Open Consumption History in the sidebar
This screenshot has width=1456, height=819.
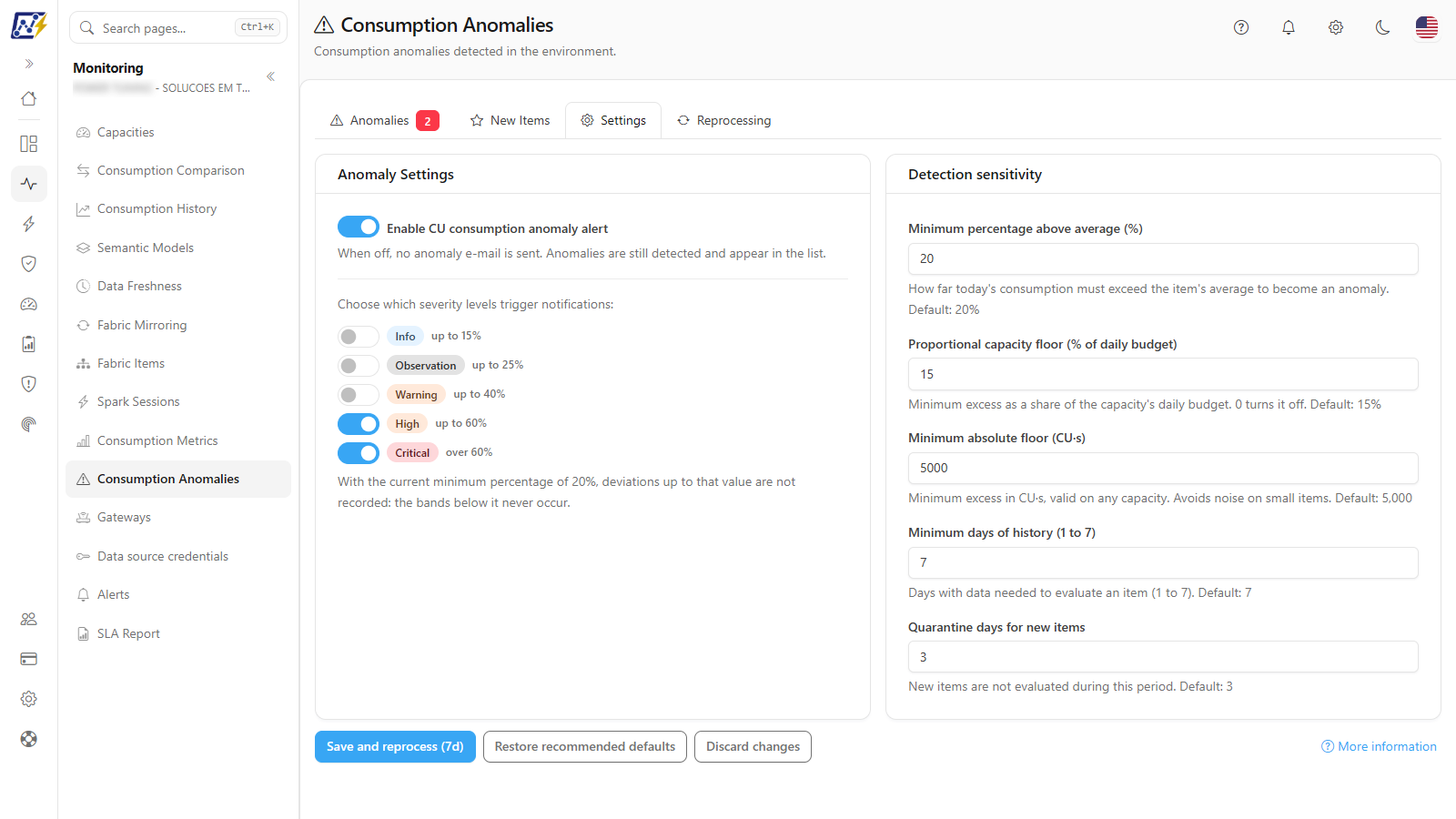(178, 208)
